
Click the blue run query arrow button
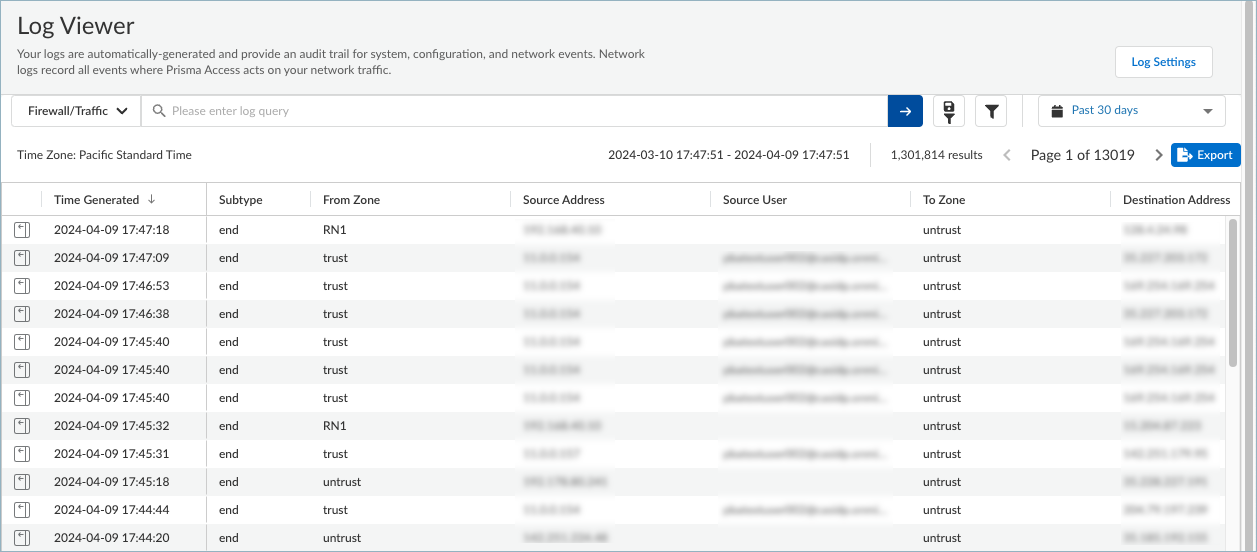904,111
